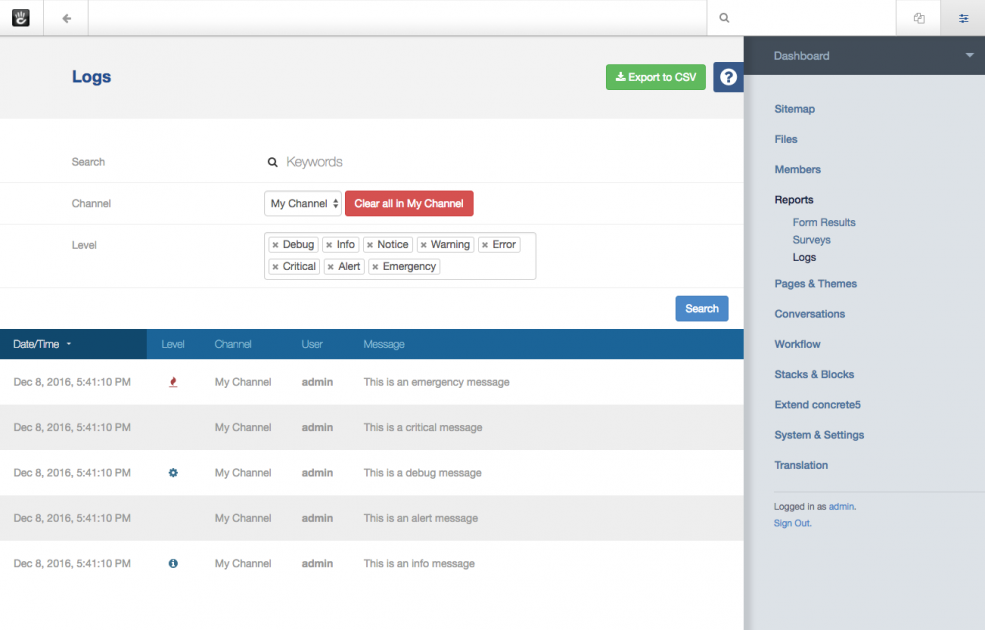This screenshot has height=630, width=985.
Task: Remove the Emergency level tag
Action: (x=376, y=267)
